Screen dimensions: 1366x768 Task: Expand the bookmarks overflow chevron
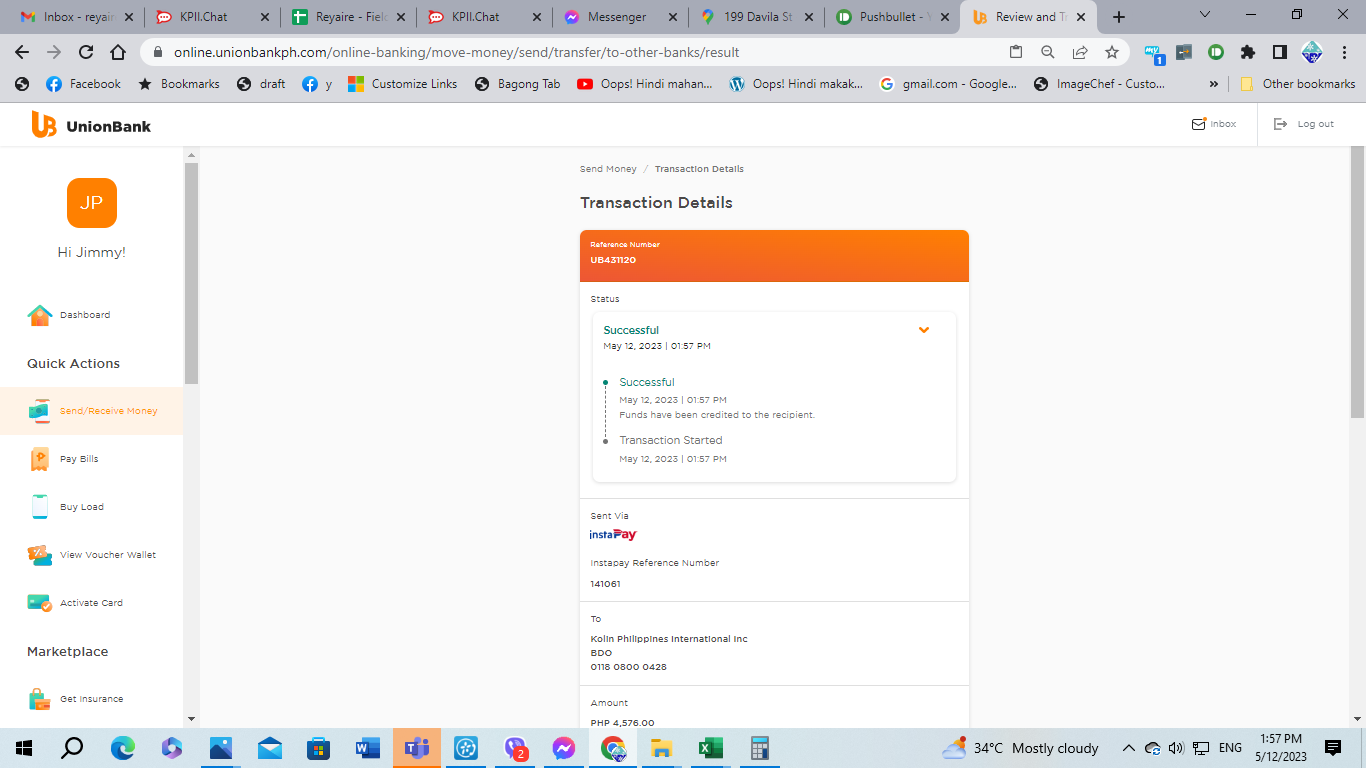pos(1214,84)
